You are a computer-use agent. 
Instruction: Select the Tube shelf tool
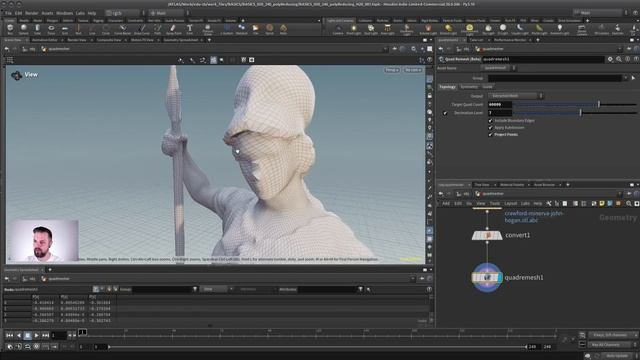[x=37, y=29]
